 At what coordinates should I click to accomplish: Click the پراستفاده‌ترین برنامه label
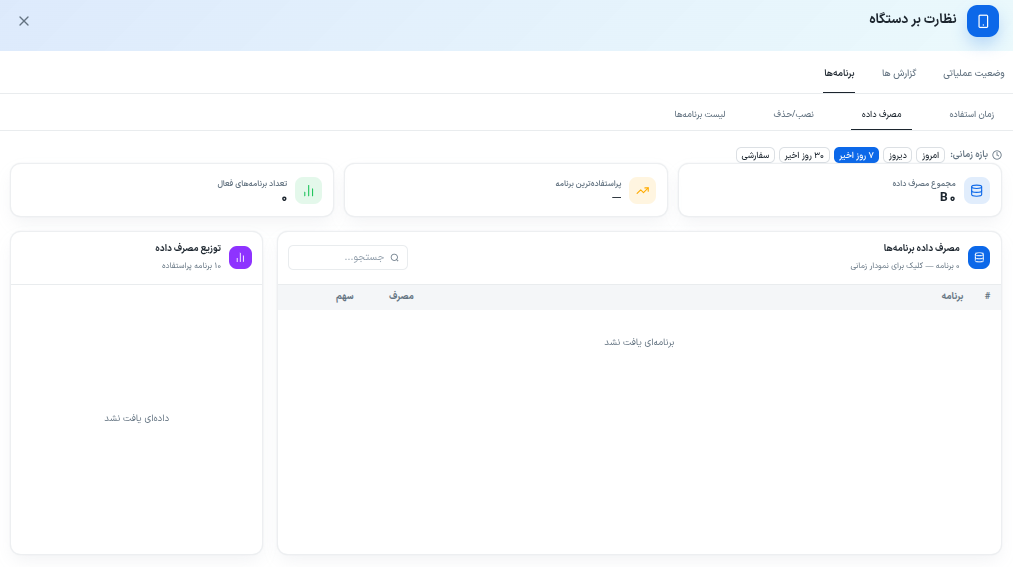(x=588, y=183)
